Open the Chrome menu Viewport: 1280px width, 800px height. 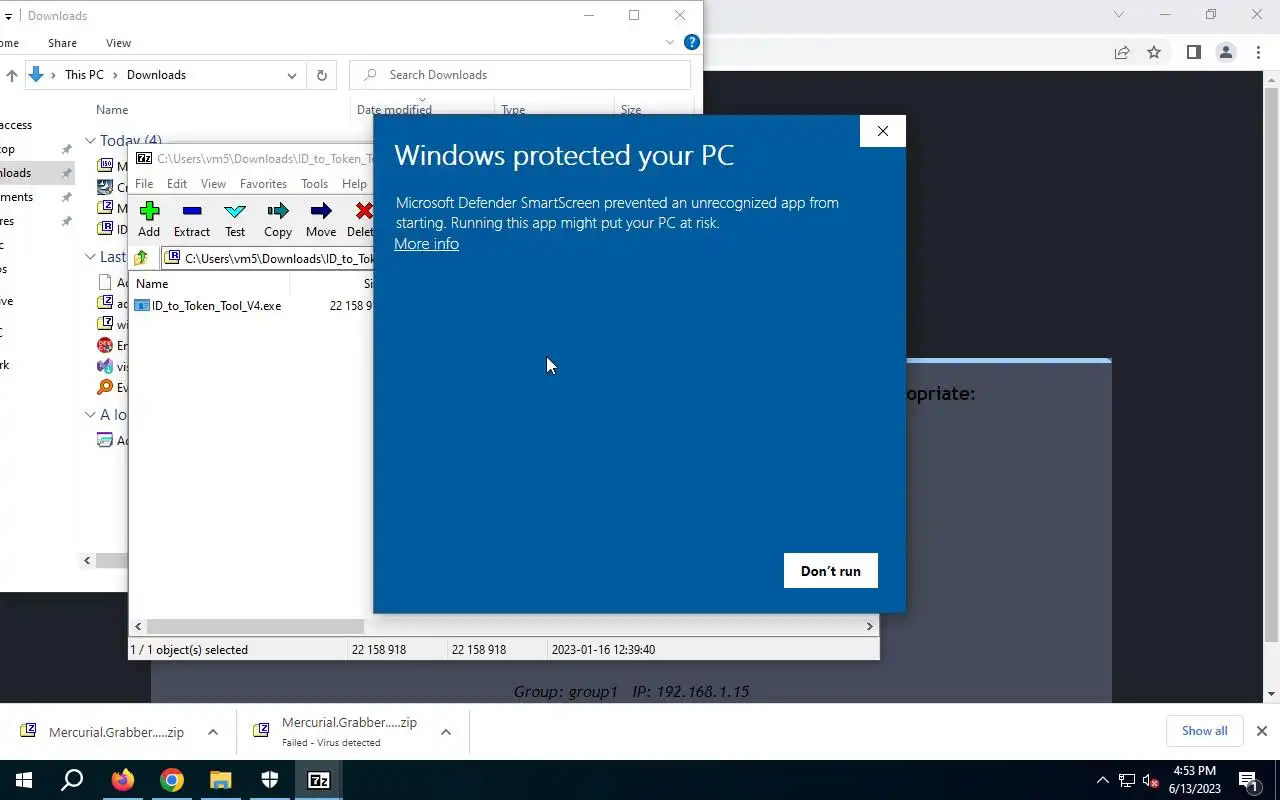tap(1257, 52)
